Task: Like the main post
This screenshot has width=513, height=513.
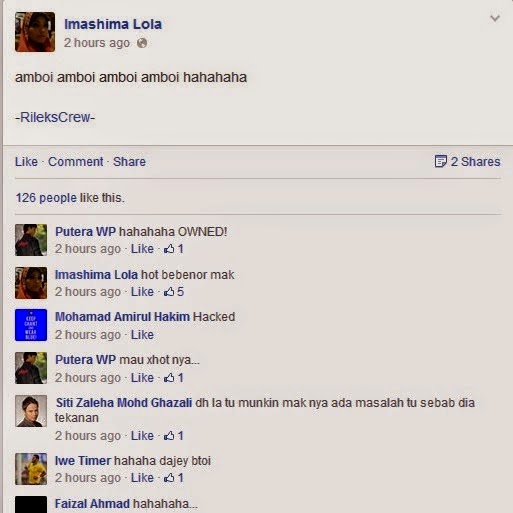Action: pos(26,162)
